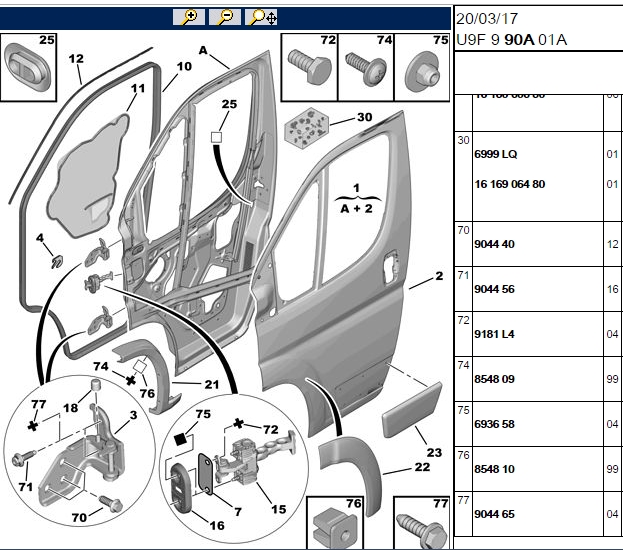Screen dimensions: 623x550
Task: Click part number 6999 LQ
Action: click(495, 154)
